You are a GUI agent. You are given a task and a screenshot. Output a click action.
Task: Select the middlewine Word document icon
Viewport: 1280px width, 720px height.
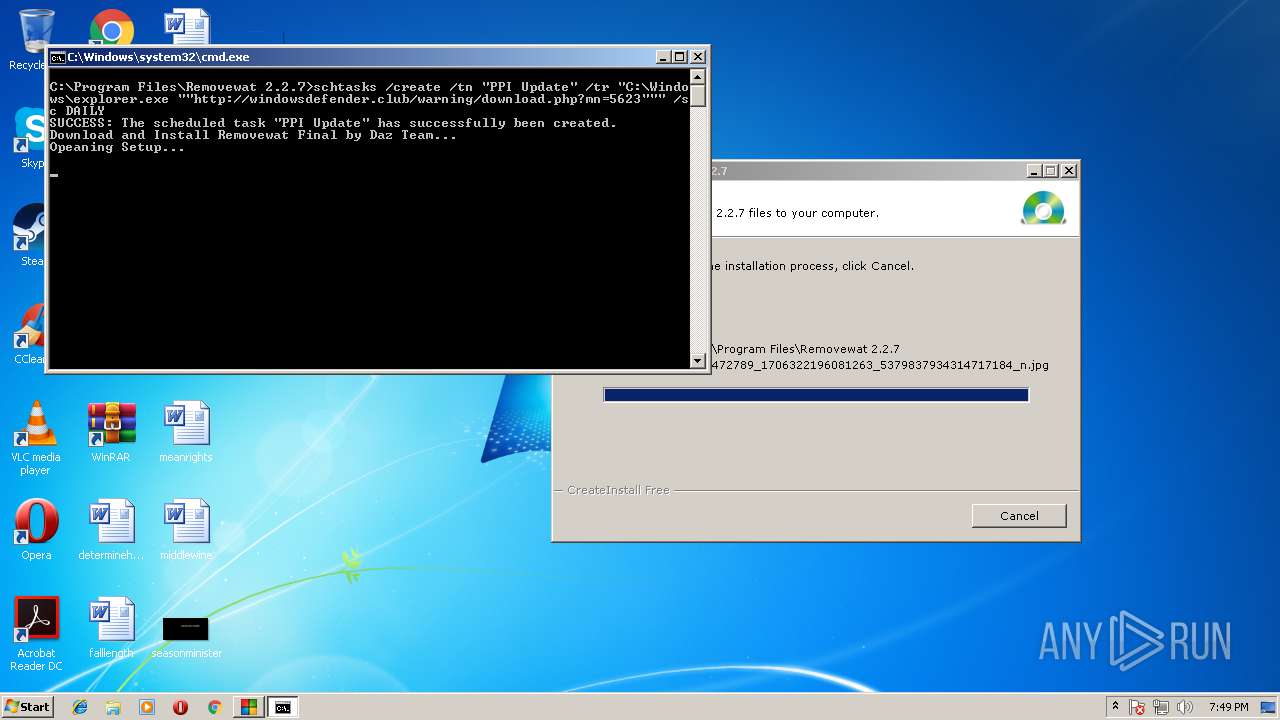tap(186, 530)
